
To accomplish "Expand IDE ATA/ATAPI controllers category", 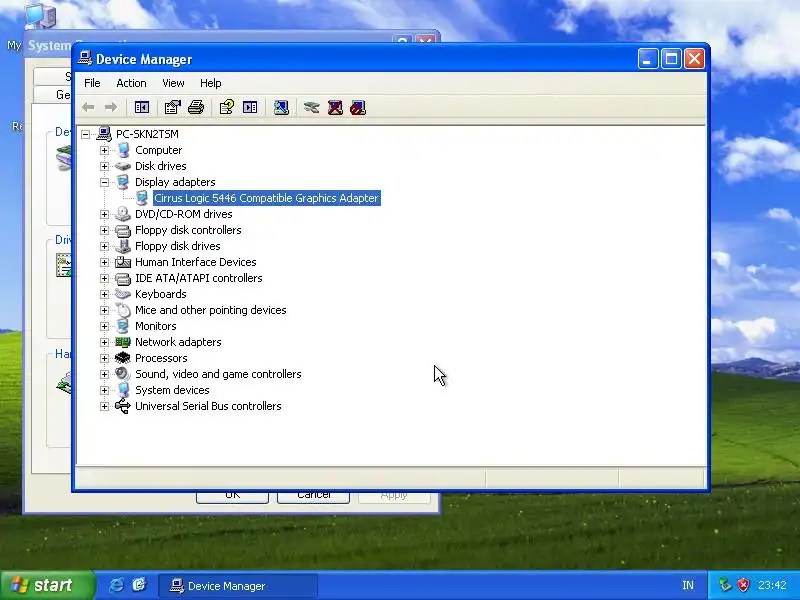I will tap(104, 278).
